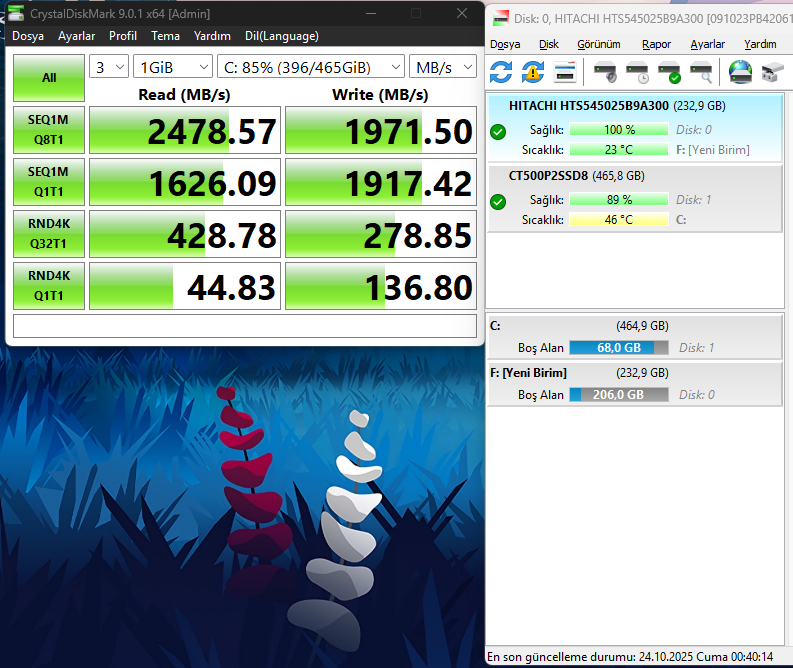Open the Disk menu in Hard Disk Sentinel
This screenshot has height=668, width=793.
(x=549, y=44)
